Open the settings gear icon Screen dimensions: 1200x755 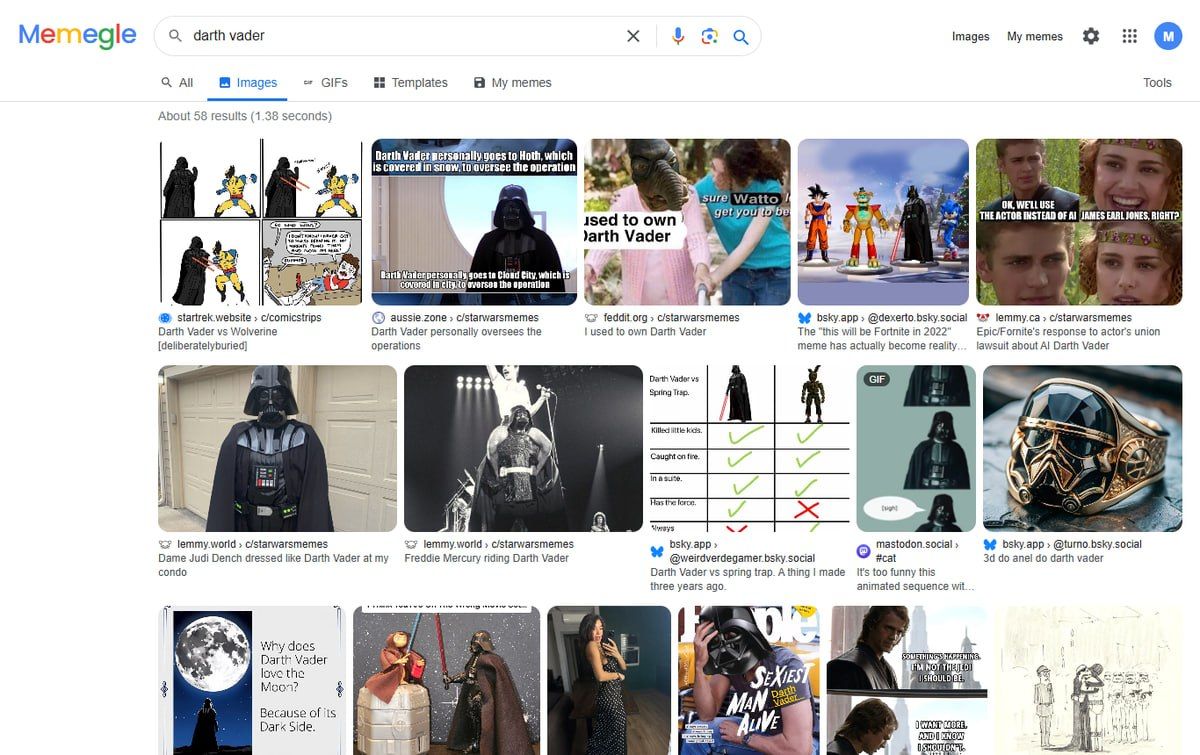1091,36
